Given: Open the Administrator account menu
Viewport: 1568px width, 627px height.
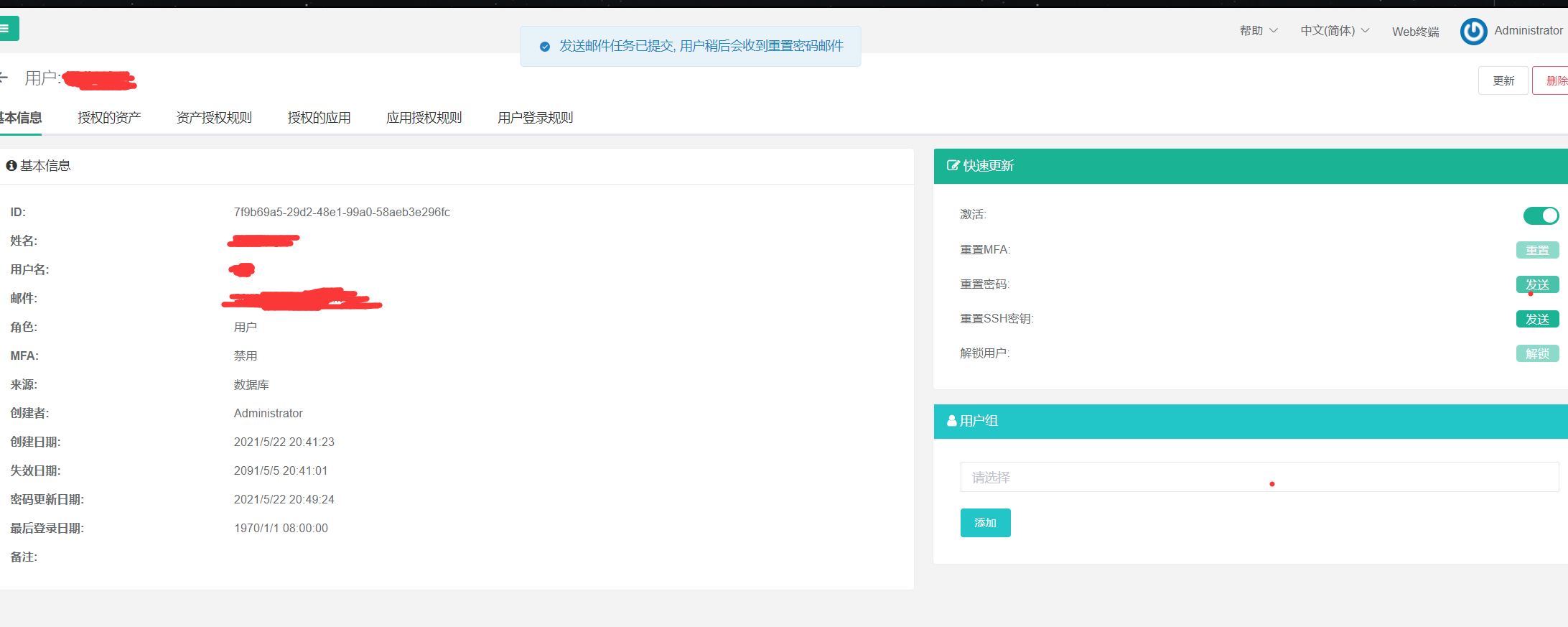Looking at the screenshot, I should pos(1529,31).
